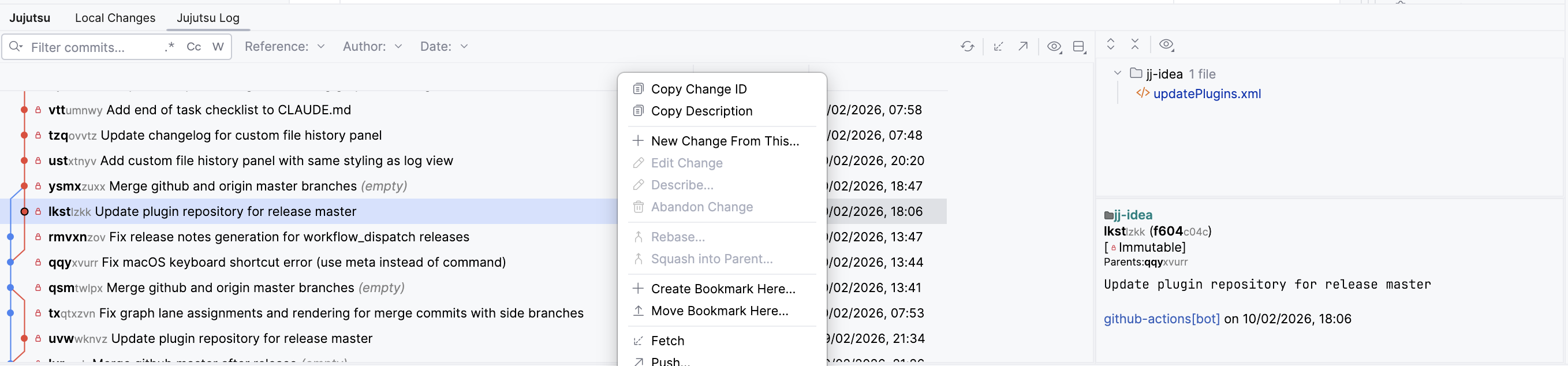Collapse the jj-idea folder node
The height and width of the screenshot is (366, 1568).
coord(1118,73)
